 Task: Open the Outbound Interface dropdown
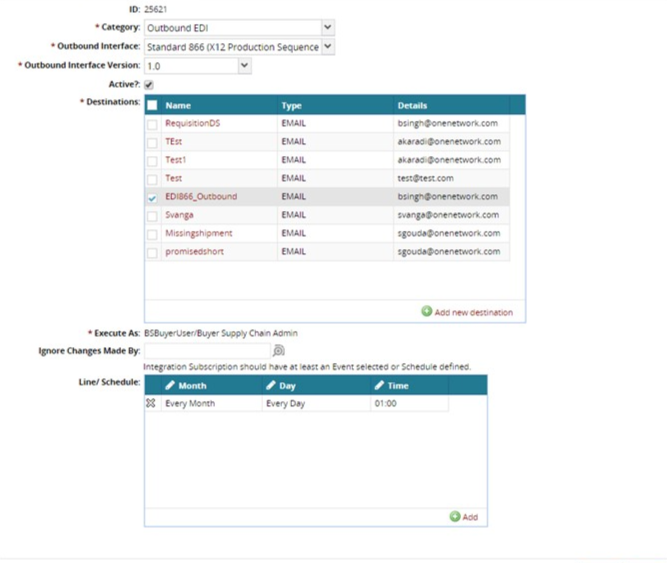coord(328,46)
